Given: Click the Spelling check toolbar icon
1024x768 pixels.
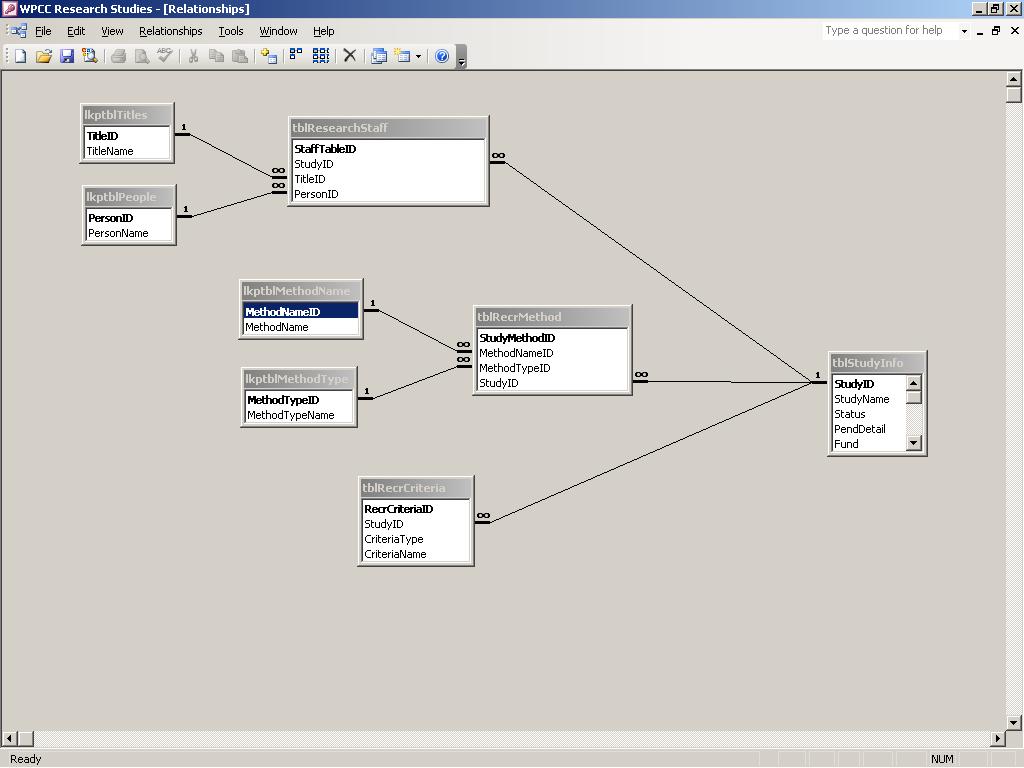Looking at the screenshot, I should point(165,56).
